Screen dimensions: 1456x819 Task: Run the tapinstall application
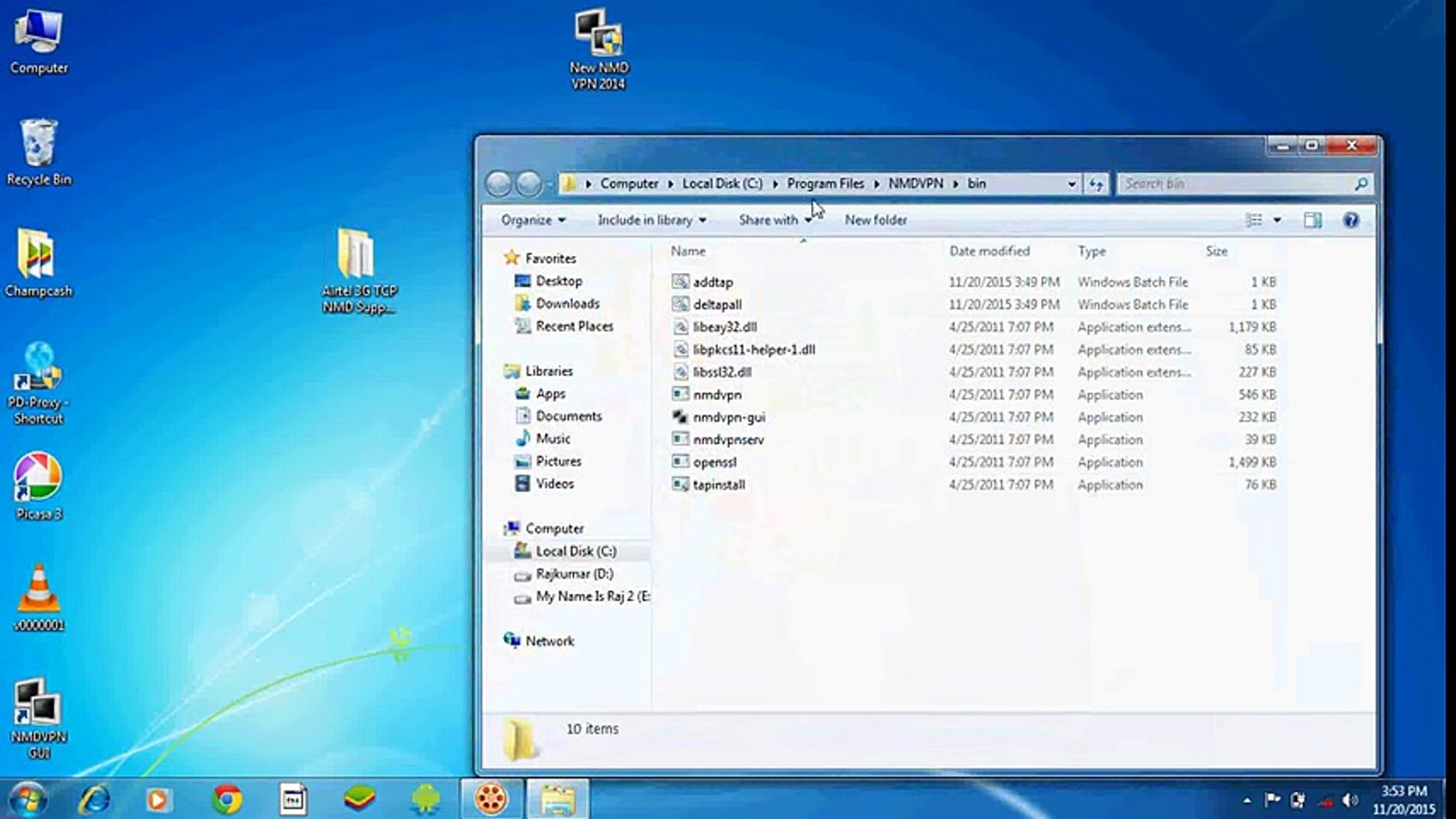719,485
